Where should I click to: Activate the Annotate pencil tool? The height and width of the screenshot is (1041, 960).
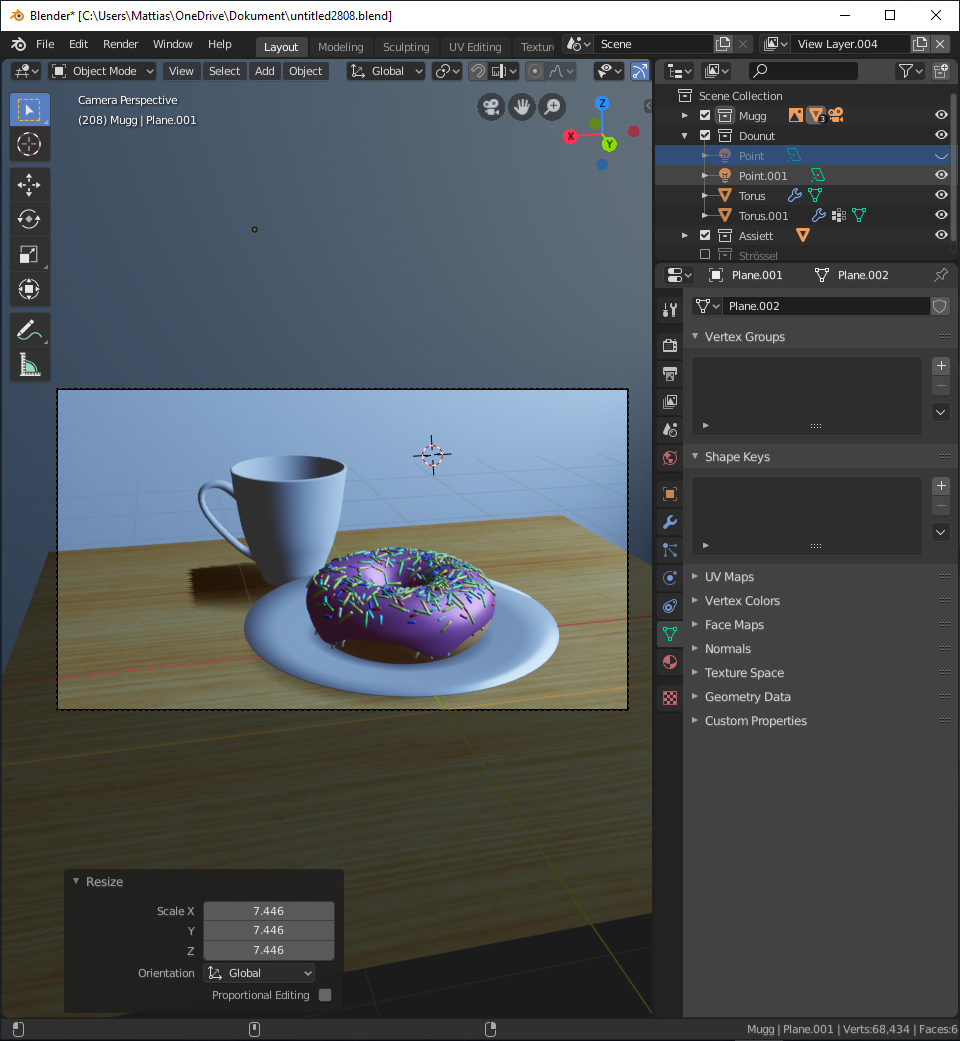(29, 329)
